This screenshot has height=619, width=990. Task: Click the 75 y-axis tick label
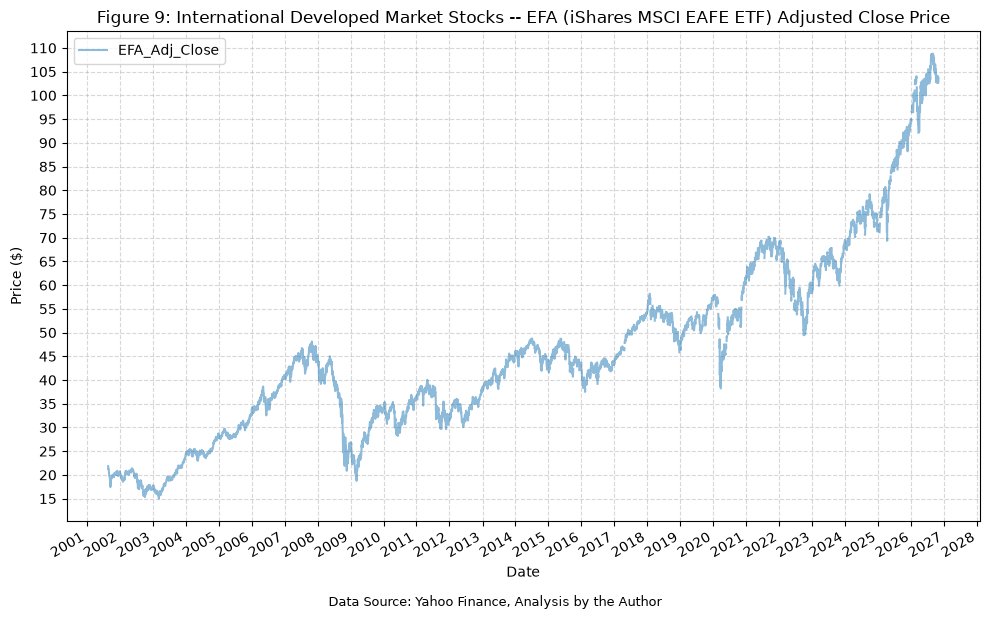(47, 215)
